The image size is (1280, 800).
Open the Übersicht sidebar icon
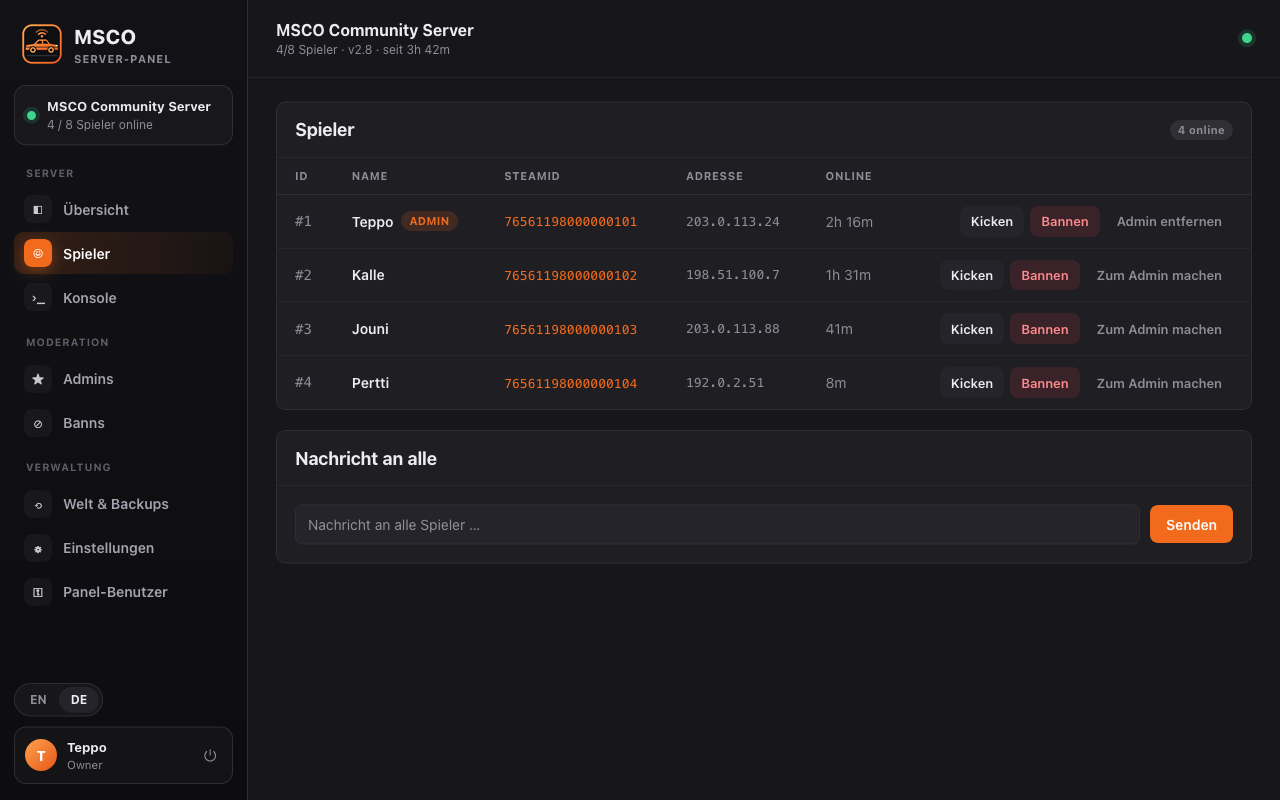click(x=38, y=210)
